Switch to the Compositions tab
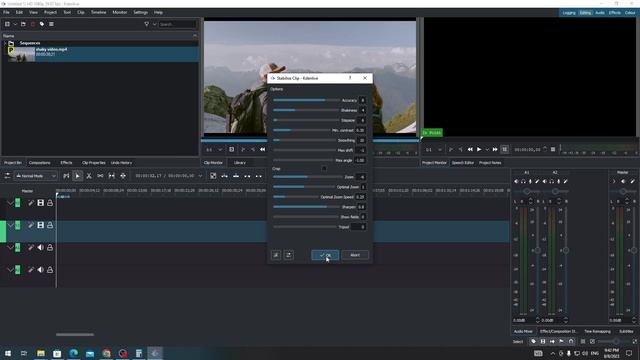Viewport: 640px width, 360px height. pos(40,162)
